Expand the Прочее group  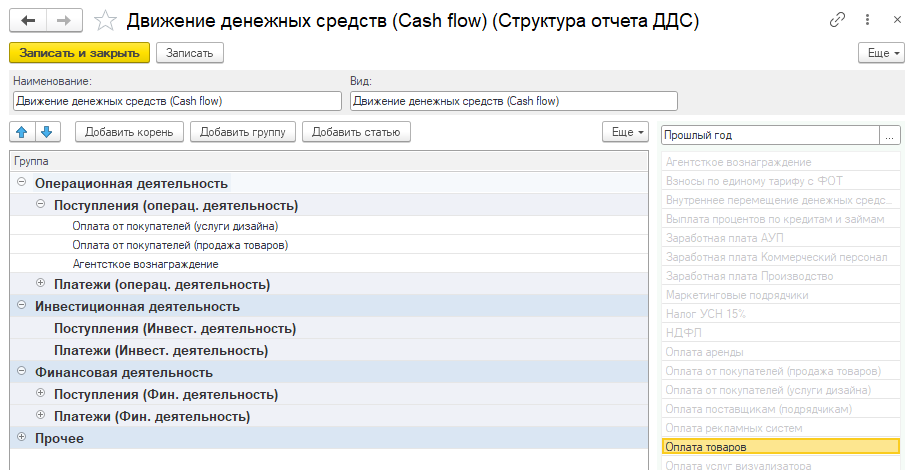pyautogui.click(x=22, y=437)
